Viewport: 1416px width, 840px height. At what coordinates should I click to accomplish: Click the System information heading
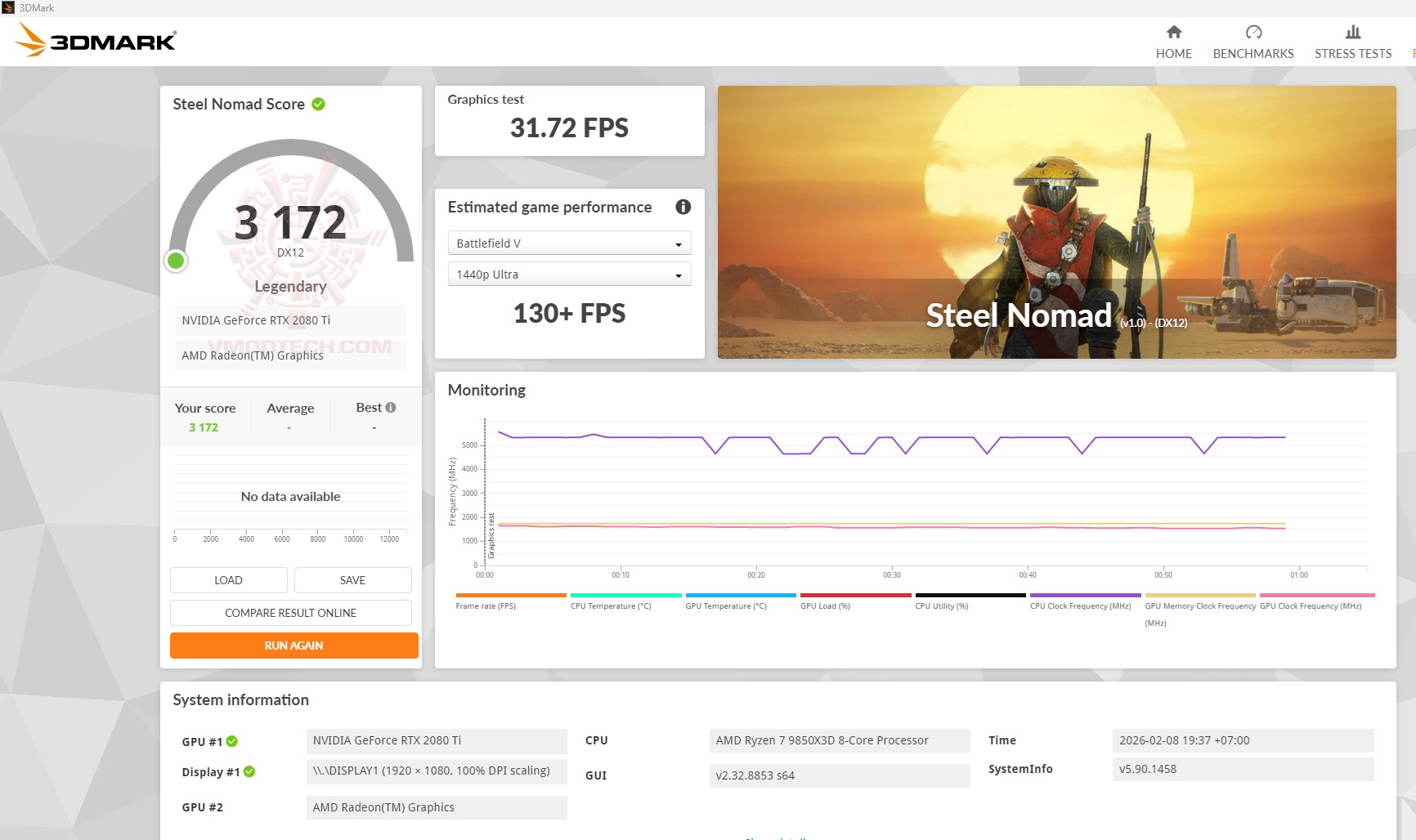click(x=240, y=699)
